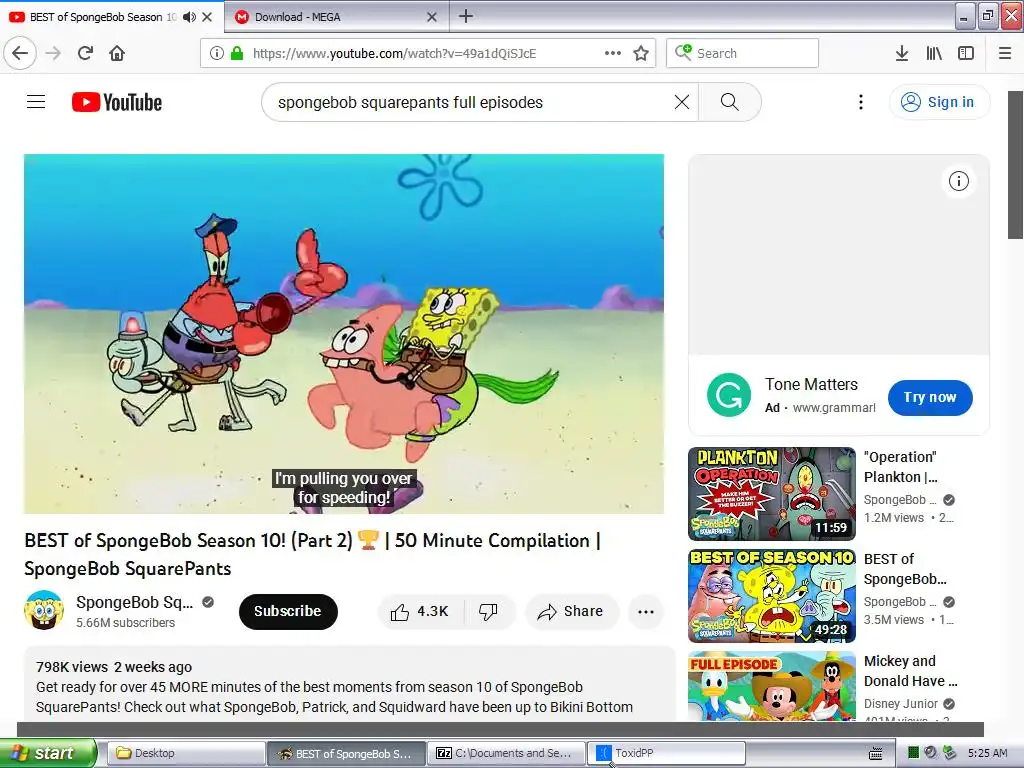Viewport: 1024px width, 768px height.
Task: Click the green padlock security icon
Action: point(237,53)
